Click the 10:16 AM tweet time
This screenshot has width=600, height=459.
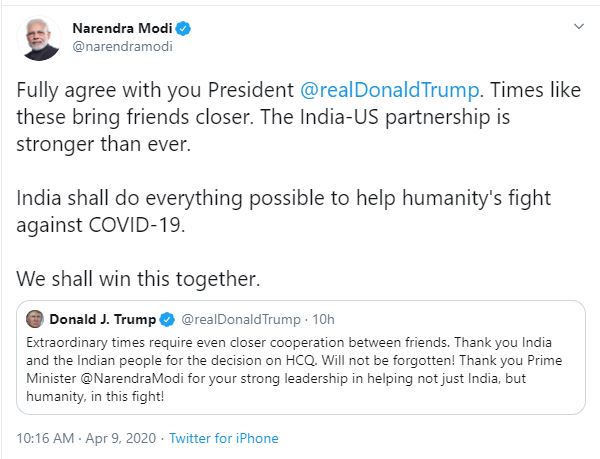point(42,438)
